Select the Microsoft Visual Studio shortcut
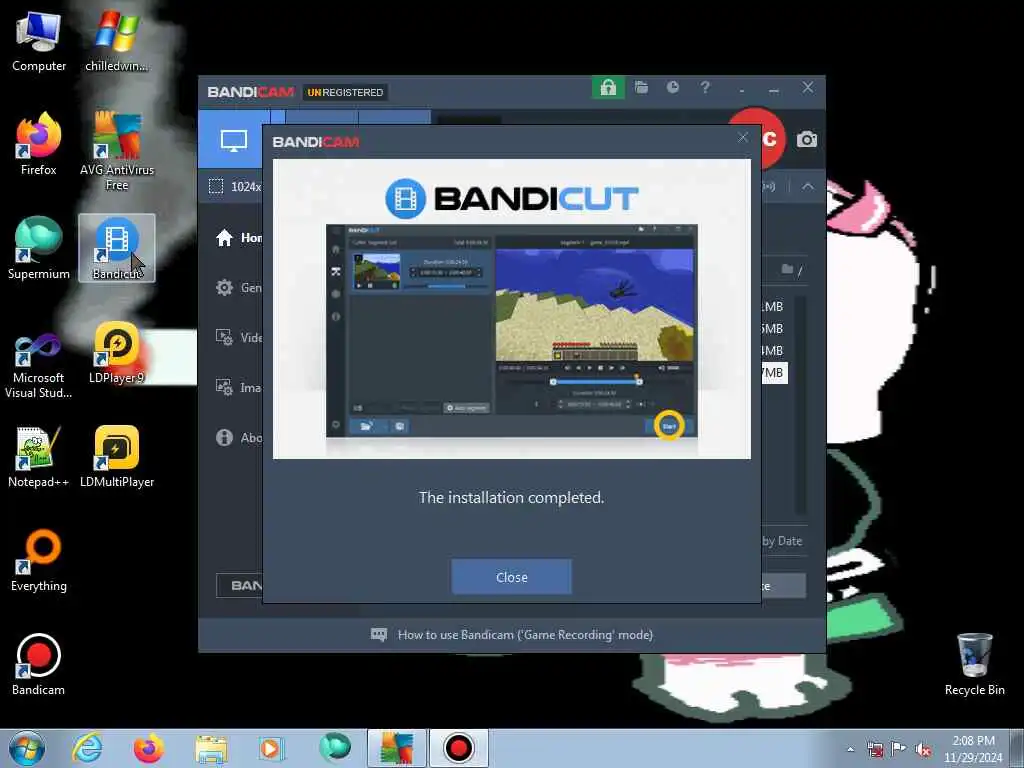The height and width of the screenshot is (768, 1024). (x=39, y=366)
